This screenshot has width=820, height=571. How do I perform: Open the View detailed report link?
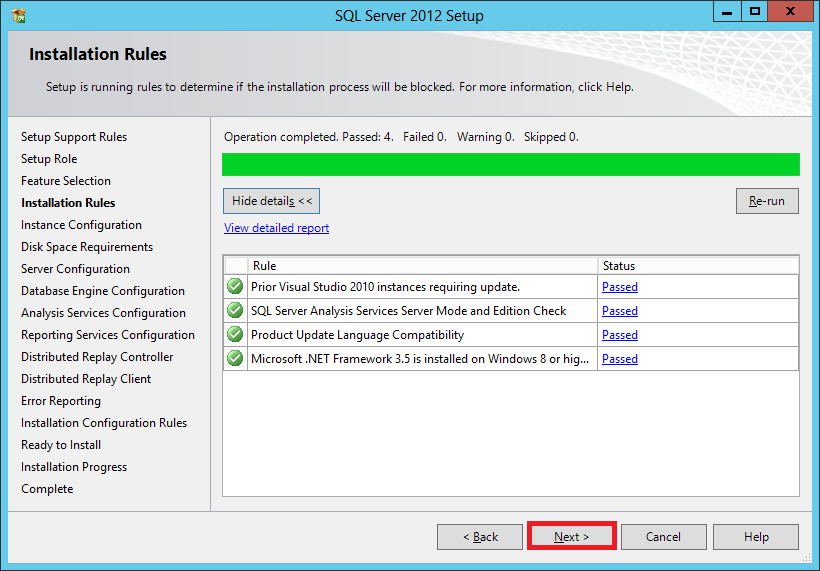276,228
